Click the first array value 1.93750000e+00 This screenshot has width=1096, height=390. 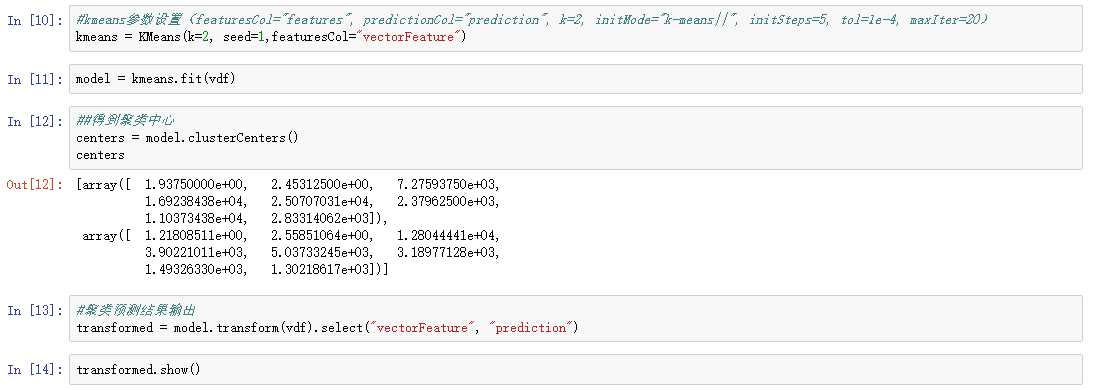click(196, 185)
